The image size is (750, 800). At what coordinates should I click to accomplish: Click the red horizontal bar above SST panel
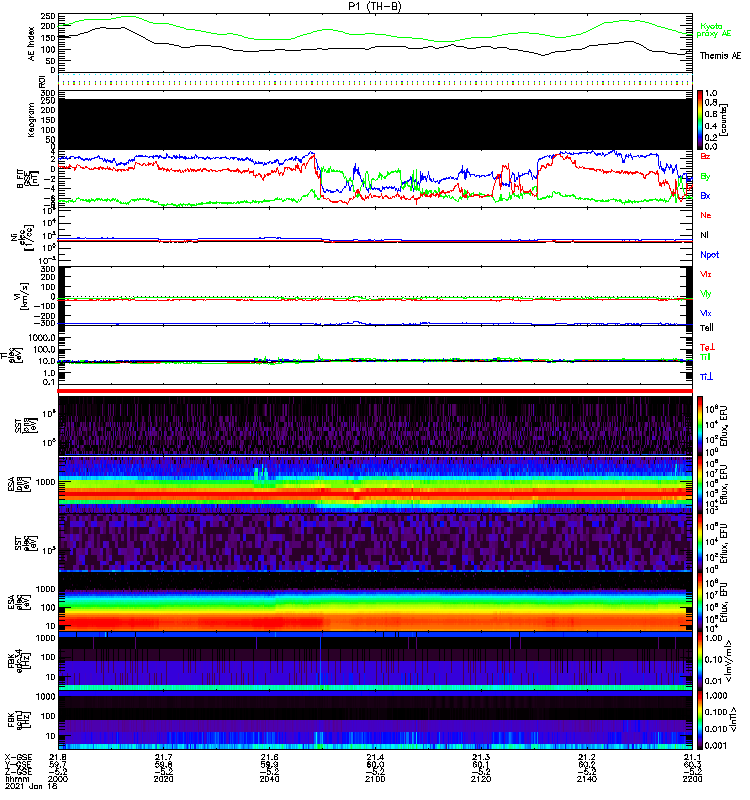pos(375,391)
